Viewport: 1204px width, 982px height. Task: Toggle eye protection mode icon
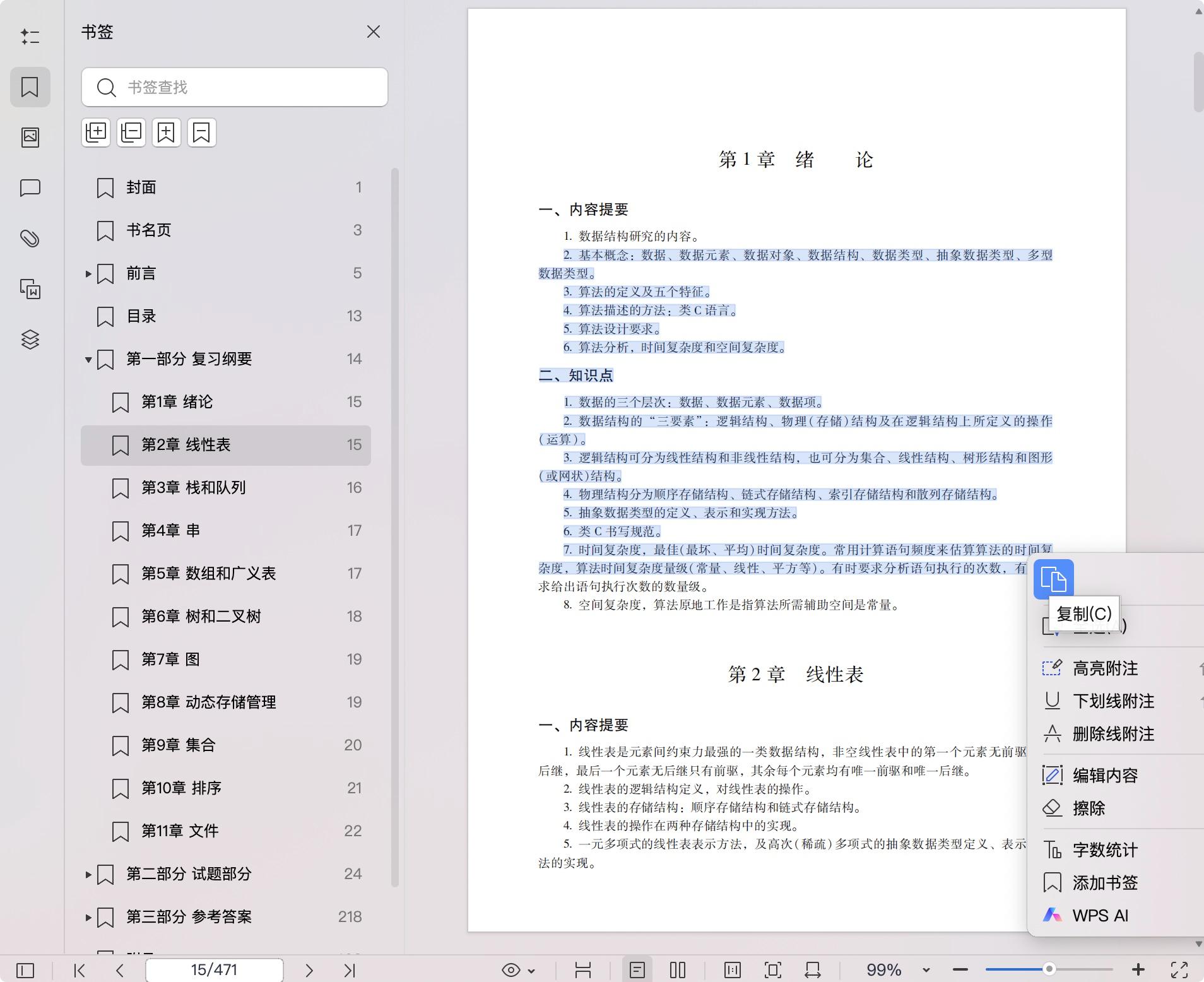pyautogui.click(x=511, y=970)
